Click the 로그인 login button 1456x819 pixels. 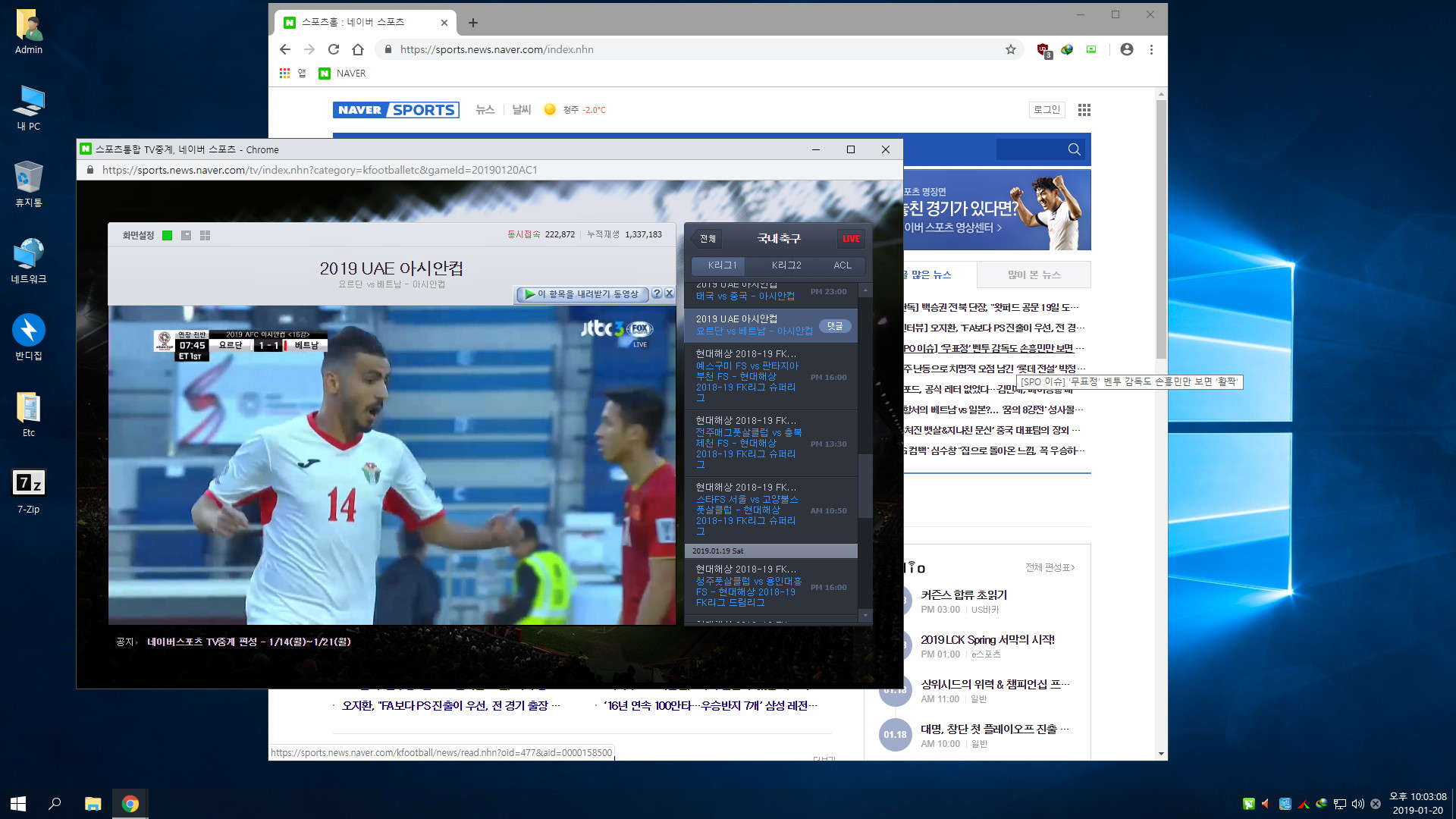(1047, 110)
